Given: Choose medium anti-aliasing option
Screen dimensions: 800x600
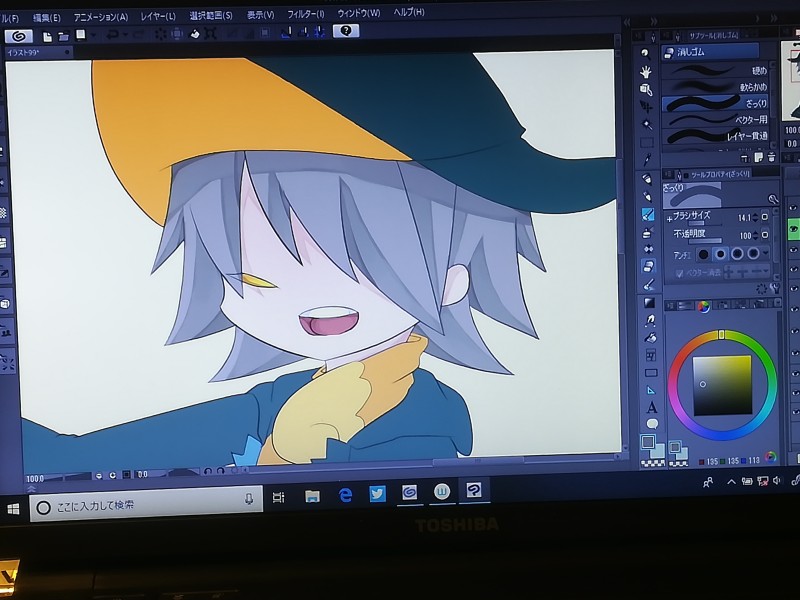Looking at the screenshot, I should (737, 253).
